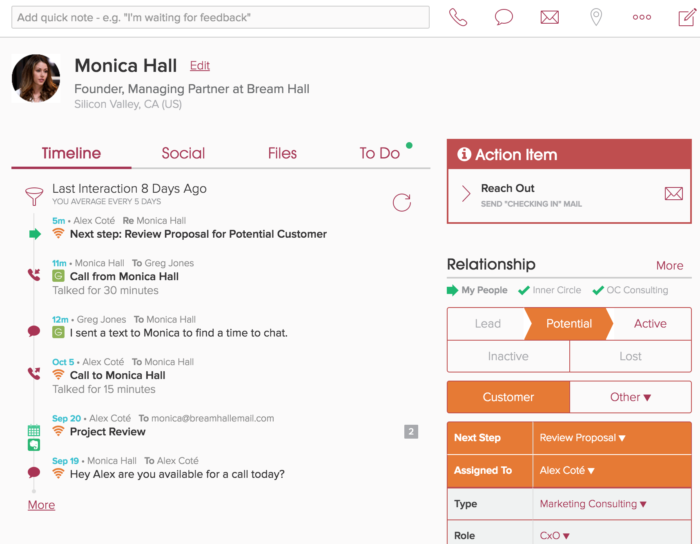The height and width of the screenshot is (544, 700).
Task: Select the Potential stage
Action: pos(569,324)
